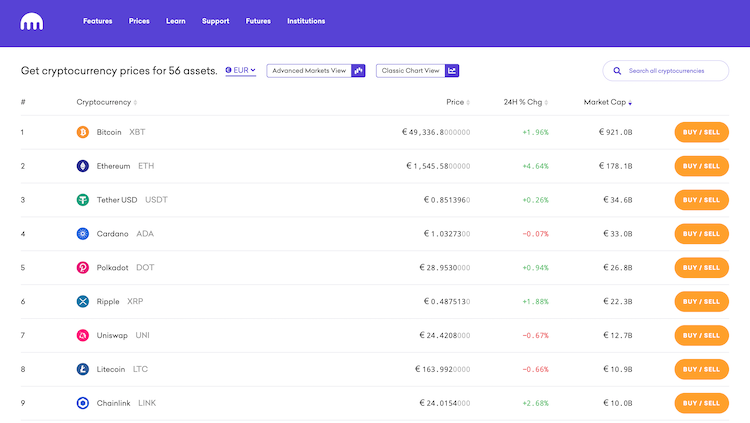
Task: Click the Litecoin coin icon
Action: point(83,369)
